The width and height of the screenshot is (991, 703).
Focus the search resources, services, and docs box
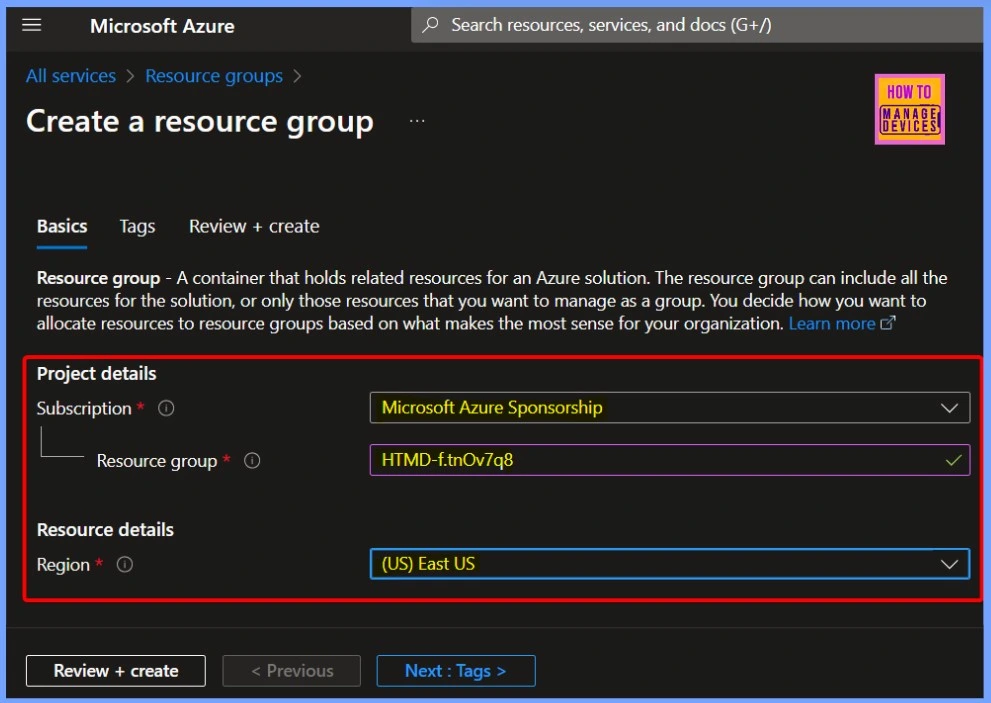[695, 25]
